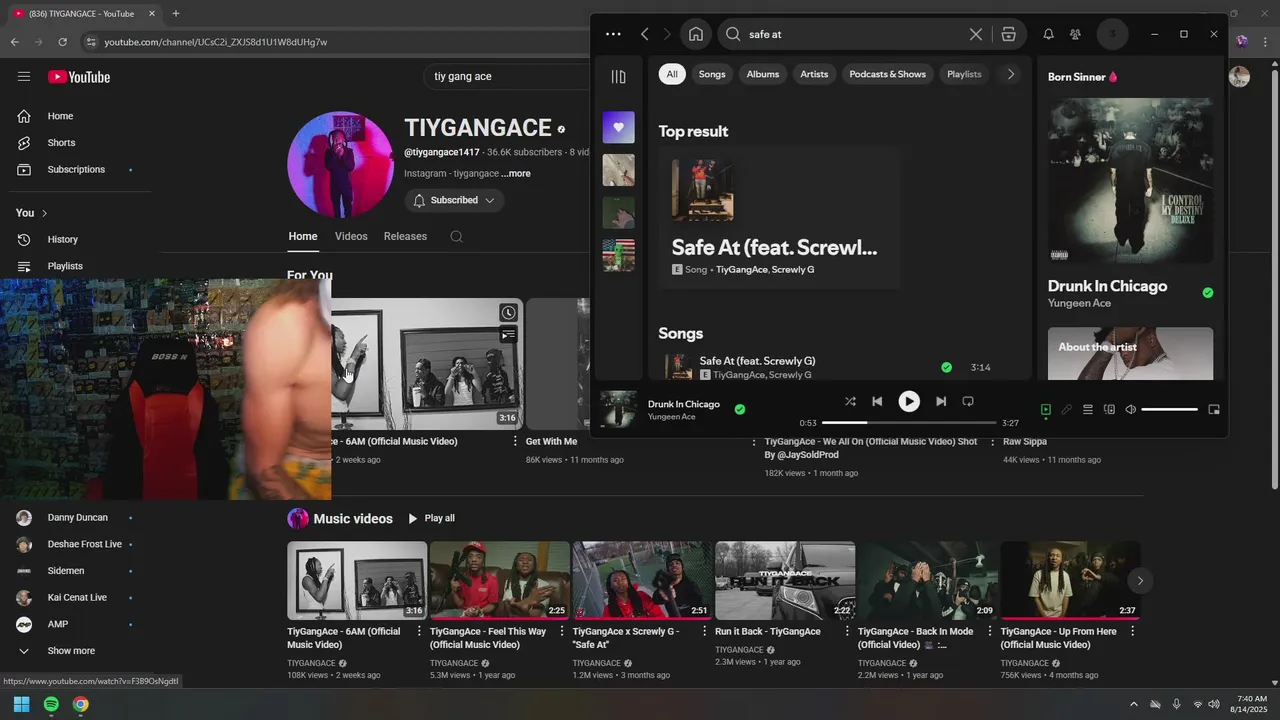Expand Your Library in Spotify sidebar
Screen dimensions: 1280x720
point(618,77)
